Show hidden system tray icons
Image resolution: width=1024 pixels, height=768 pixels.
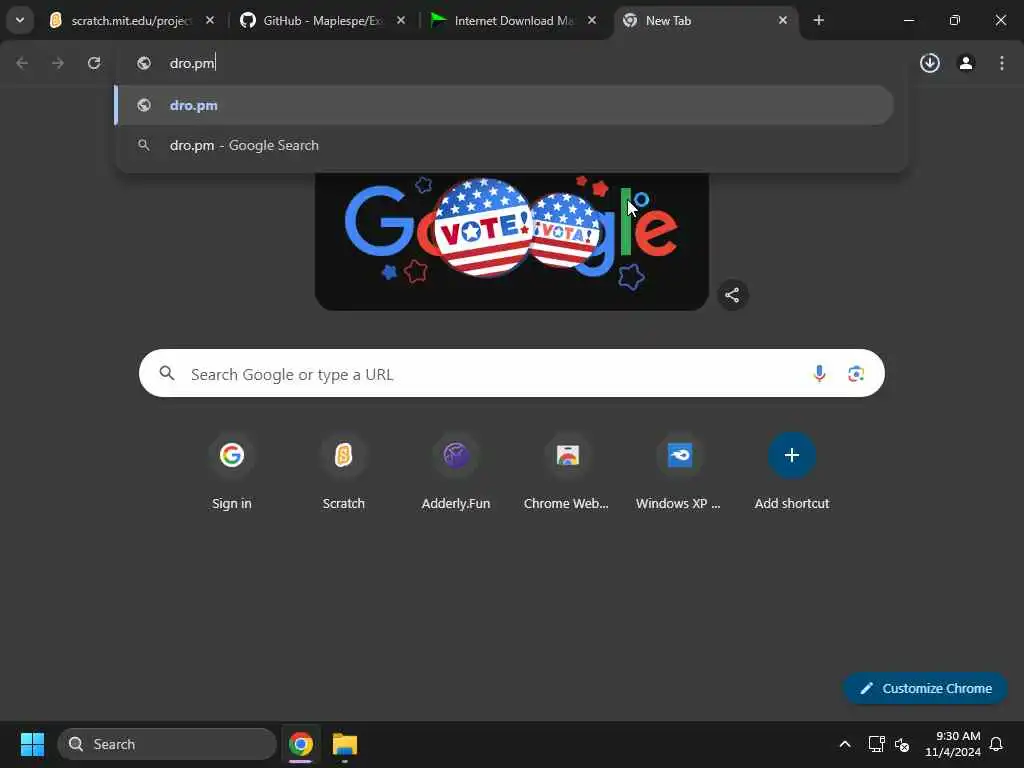[x=844, y=744]
